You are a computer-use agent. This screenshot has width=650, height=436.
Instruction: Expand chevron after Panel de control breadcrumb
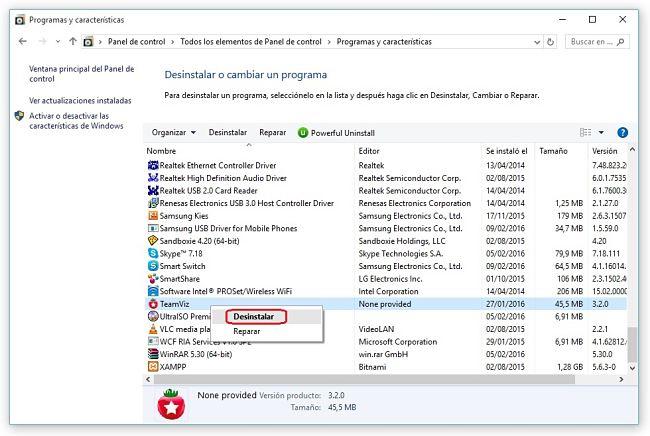(172, 42)
